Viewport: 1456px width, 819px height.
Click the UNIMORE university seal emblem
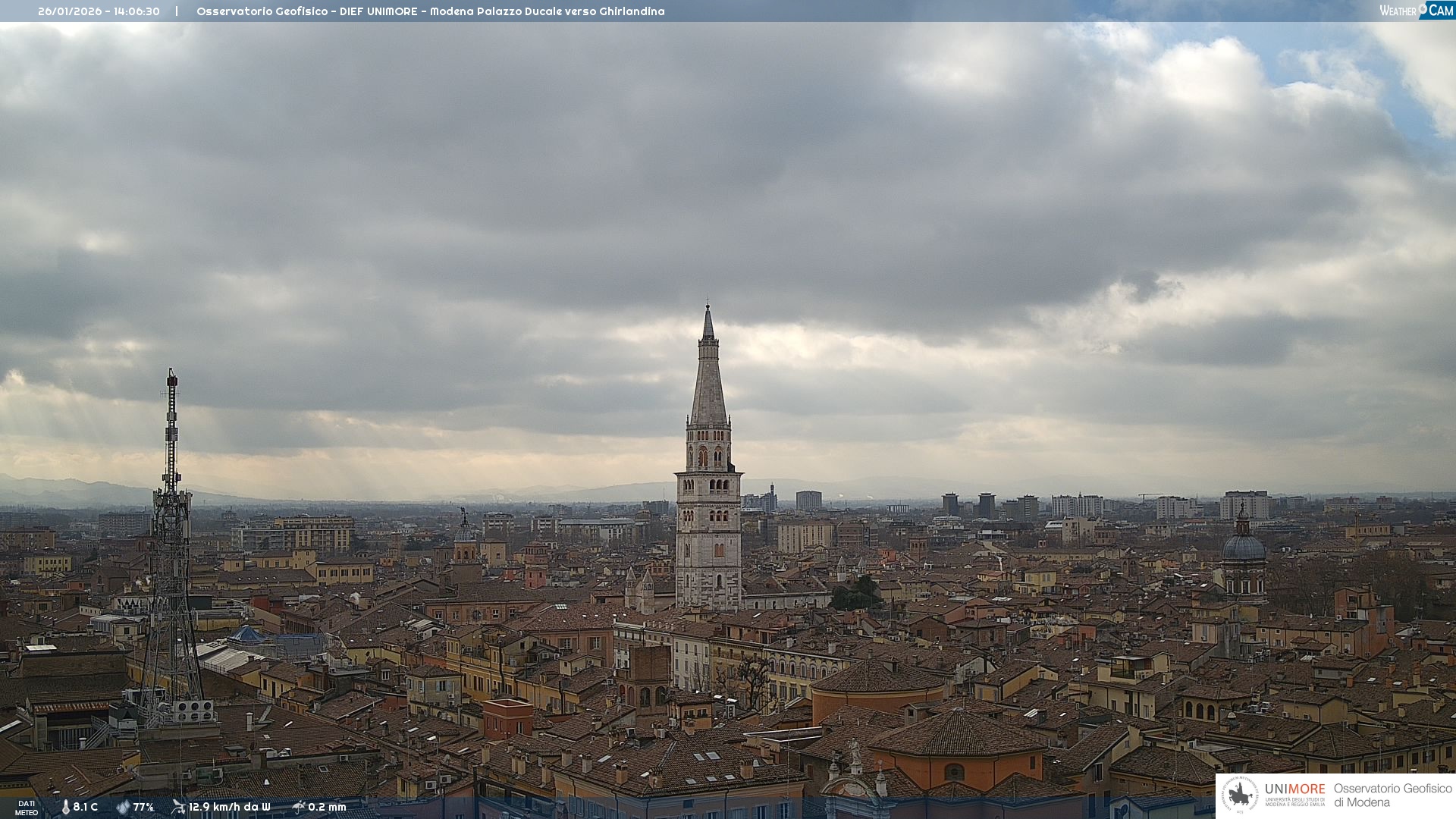[x=1240, y=795]
